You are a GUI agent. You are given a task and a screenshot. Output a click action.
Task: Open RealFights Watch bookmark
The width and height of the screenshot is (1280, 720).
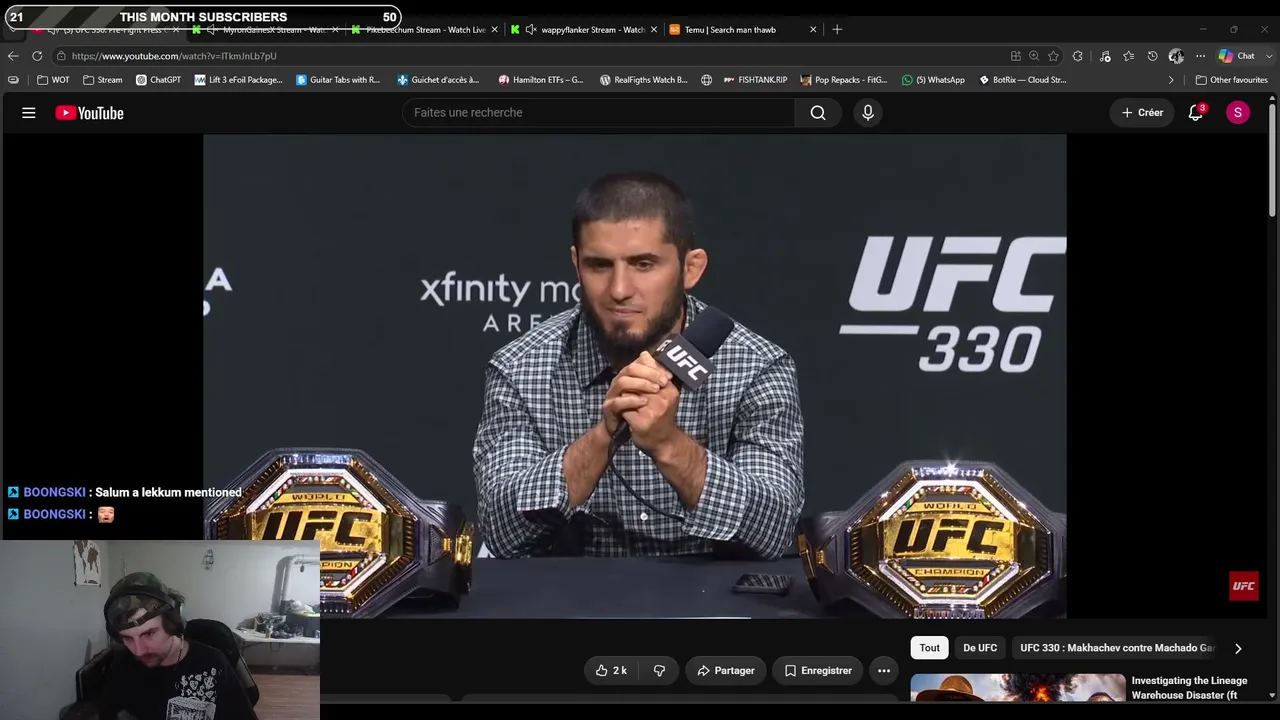click(x=644, y=80)
